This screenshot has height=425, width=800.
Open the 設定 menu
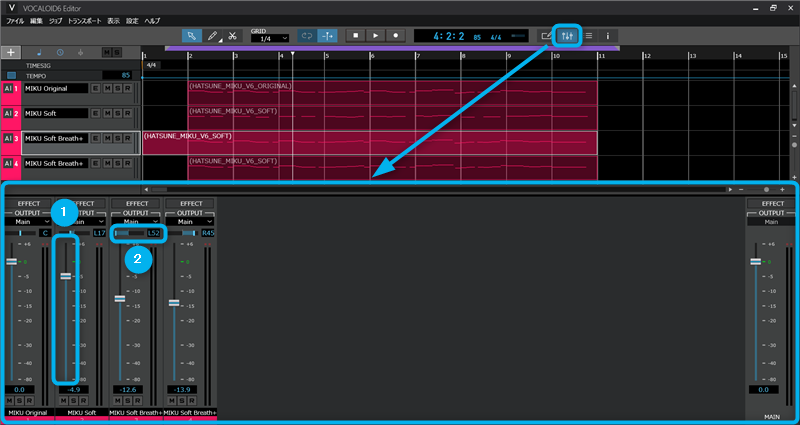pyautogui.click(x=132, y=21)
